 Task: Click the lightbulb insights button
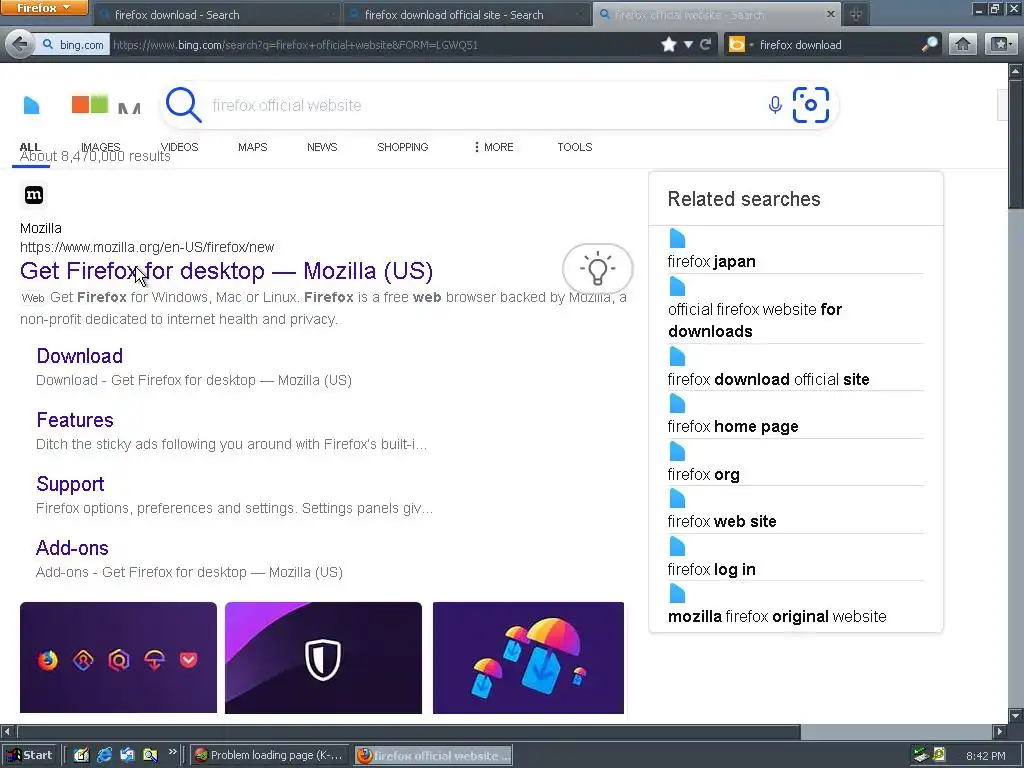(x=598, y=268)
